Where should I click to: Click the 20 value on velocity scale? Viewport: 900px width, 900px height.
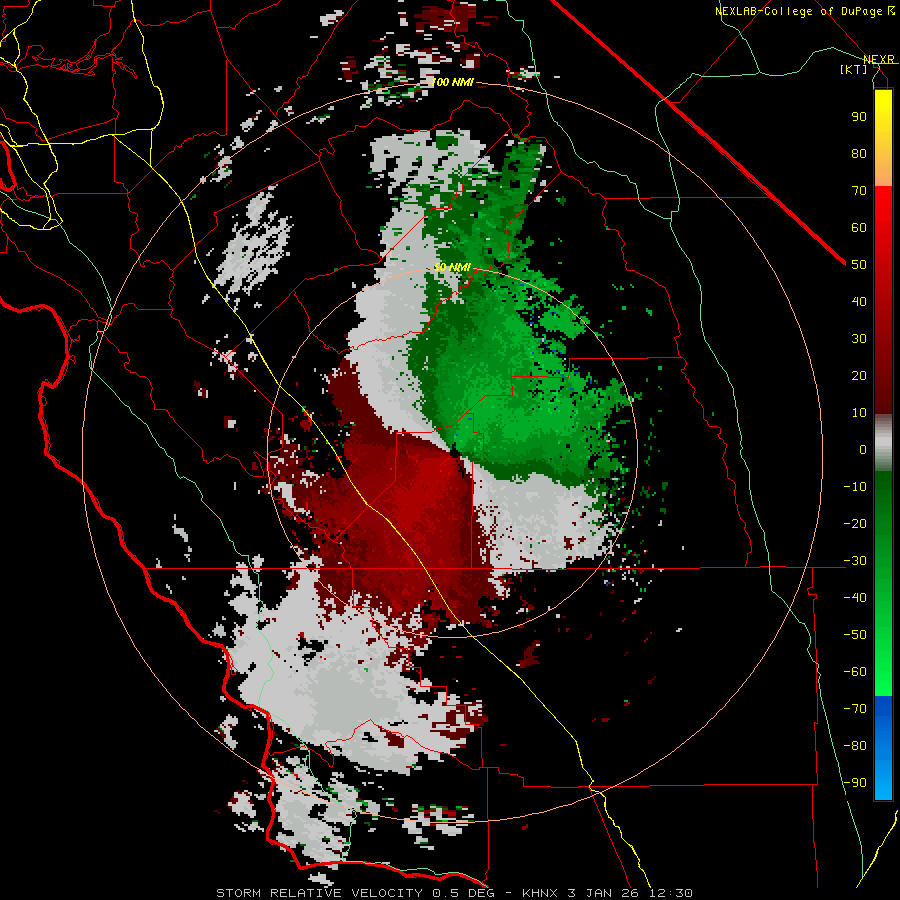pyautogui.click(x=859, y=375)
